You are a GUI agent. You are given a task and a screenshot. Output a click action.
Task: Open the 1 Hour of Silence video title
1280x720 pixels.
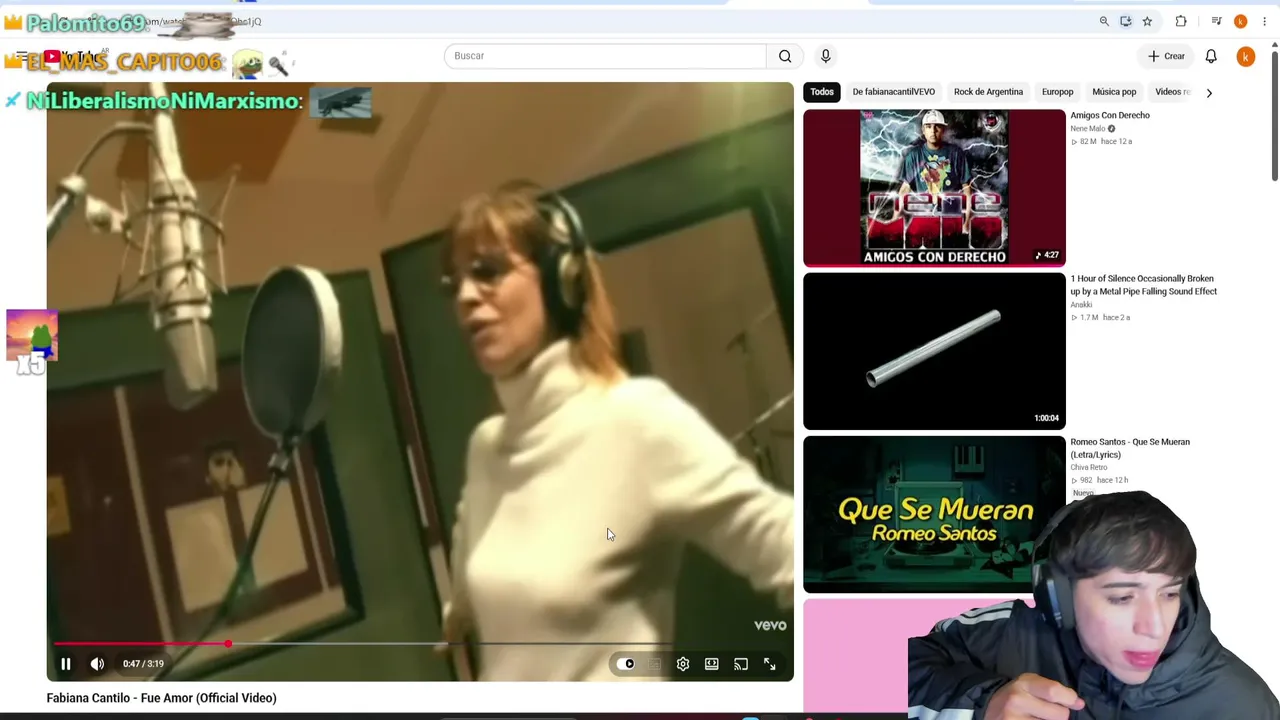(1143, 285)
